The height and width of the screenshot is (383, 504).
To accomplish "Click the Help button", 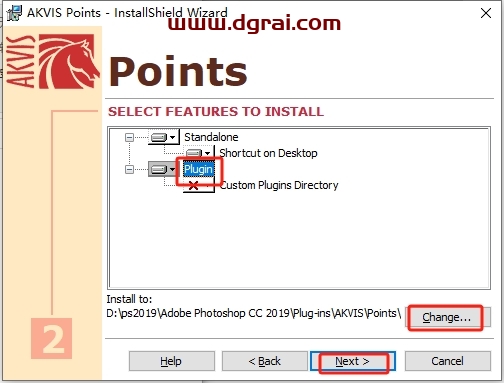I will 172,361.
